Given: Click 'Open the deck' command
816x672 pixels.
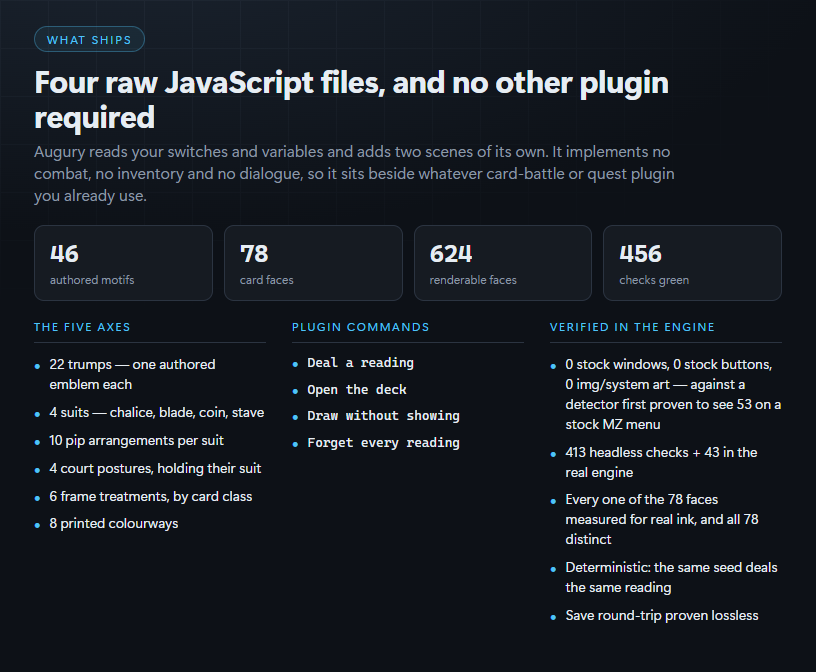Looking at the screenshot, I should point(357,390).
